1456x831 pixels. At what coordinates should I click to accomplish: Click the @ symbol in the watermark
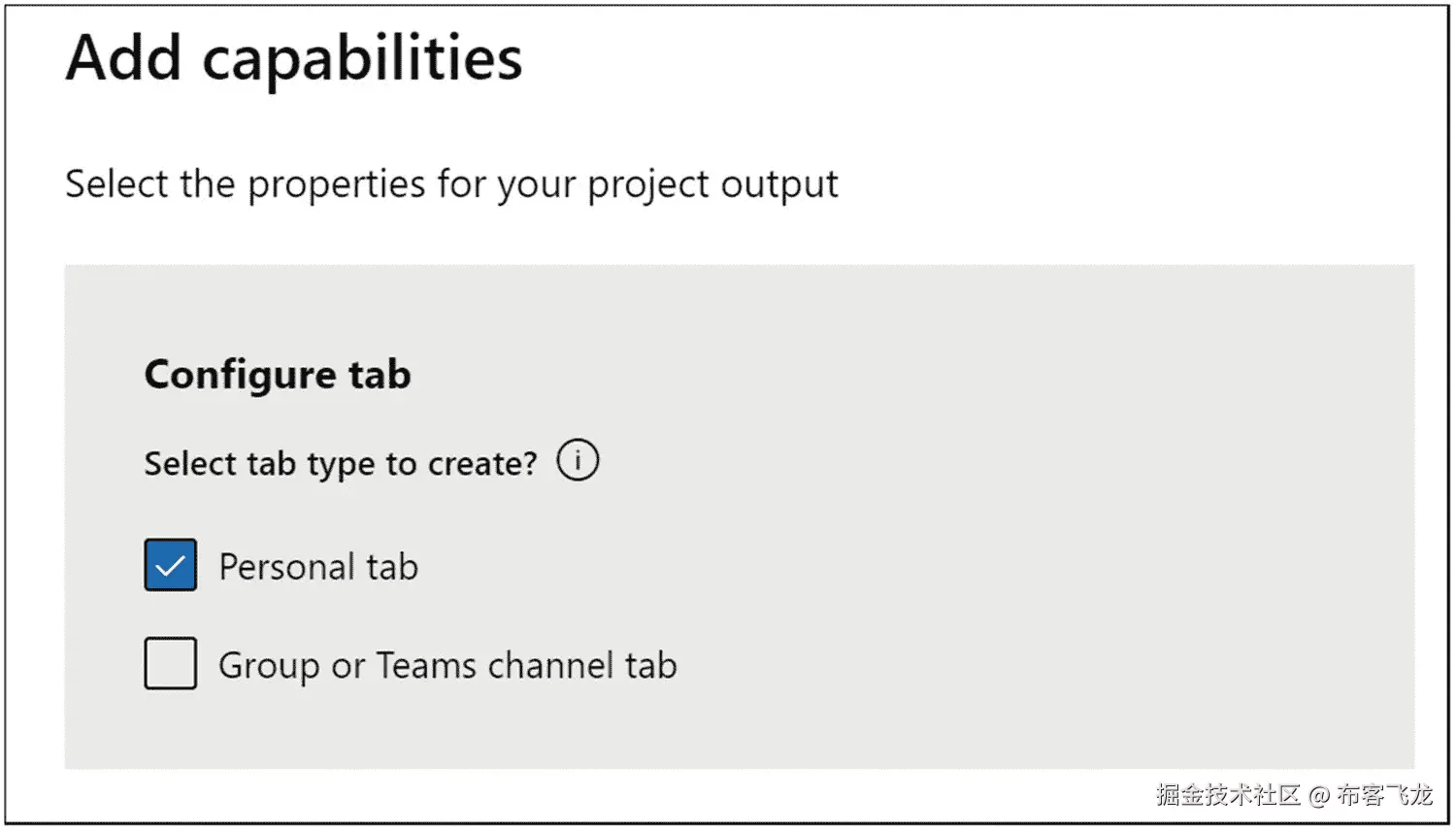pos(1318,796)
